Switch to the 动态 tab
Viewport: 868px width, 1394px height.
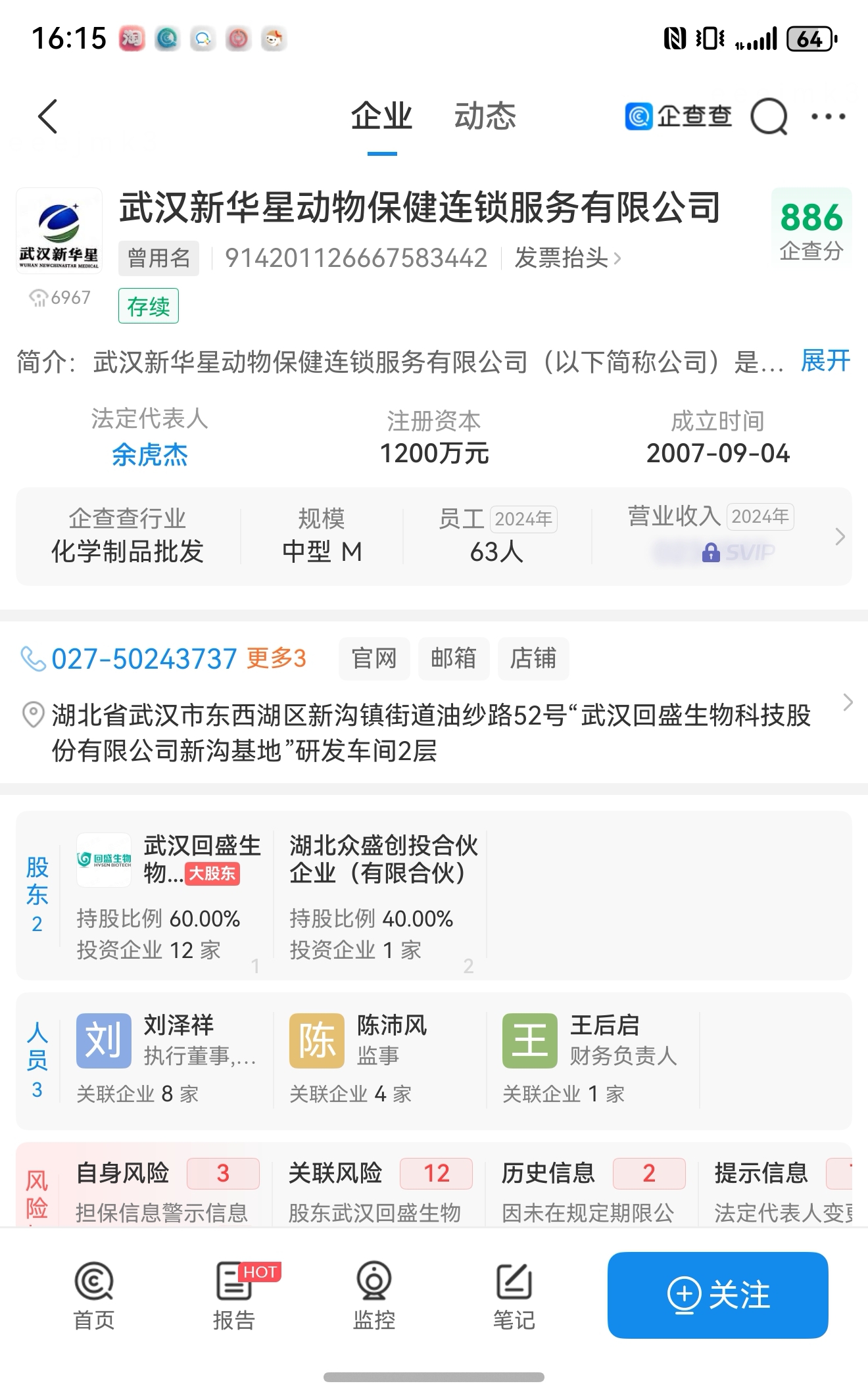click(485, 116)
